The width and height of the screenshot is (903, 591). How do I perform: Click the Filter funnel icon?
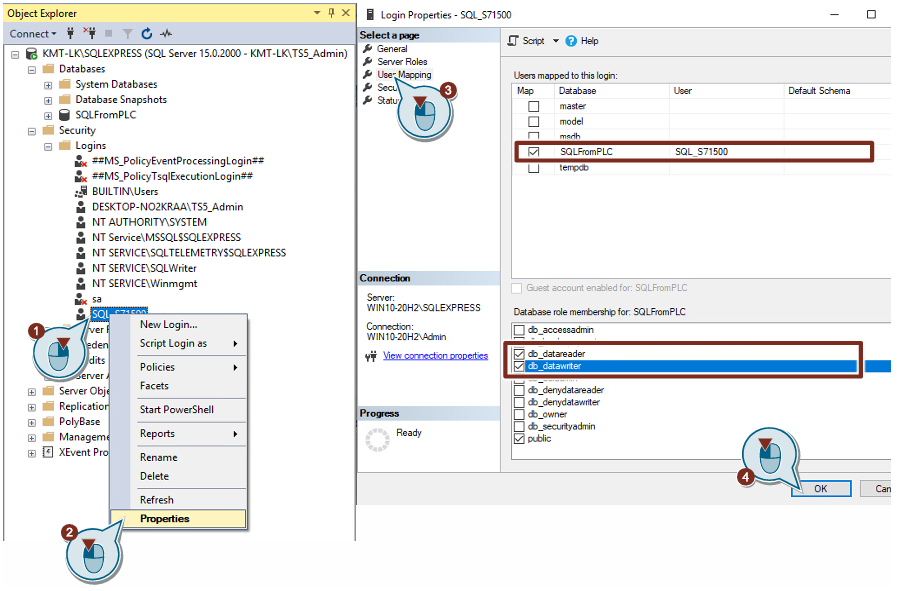(127, 34)
